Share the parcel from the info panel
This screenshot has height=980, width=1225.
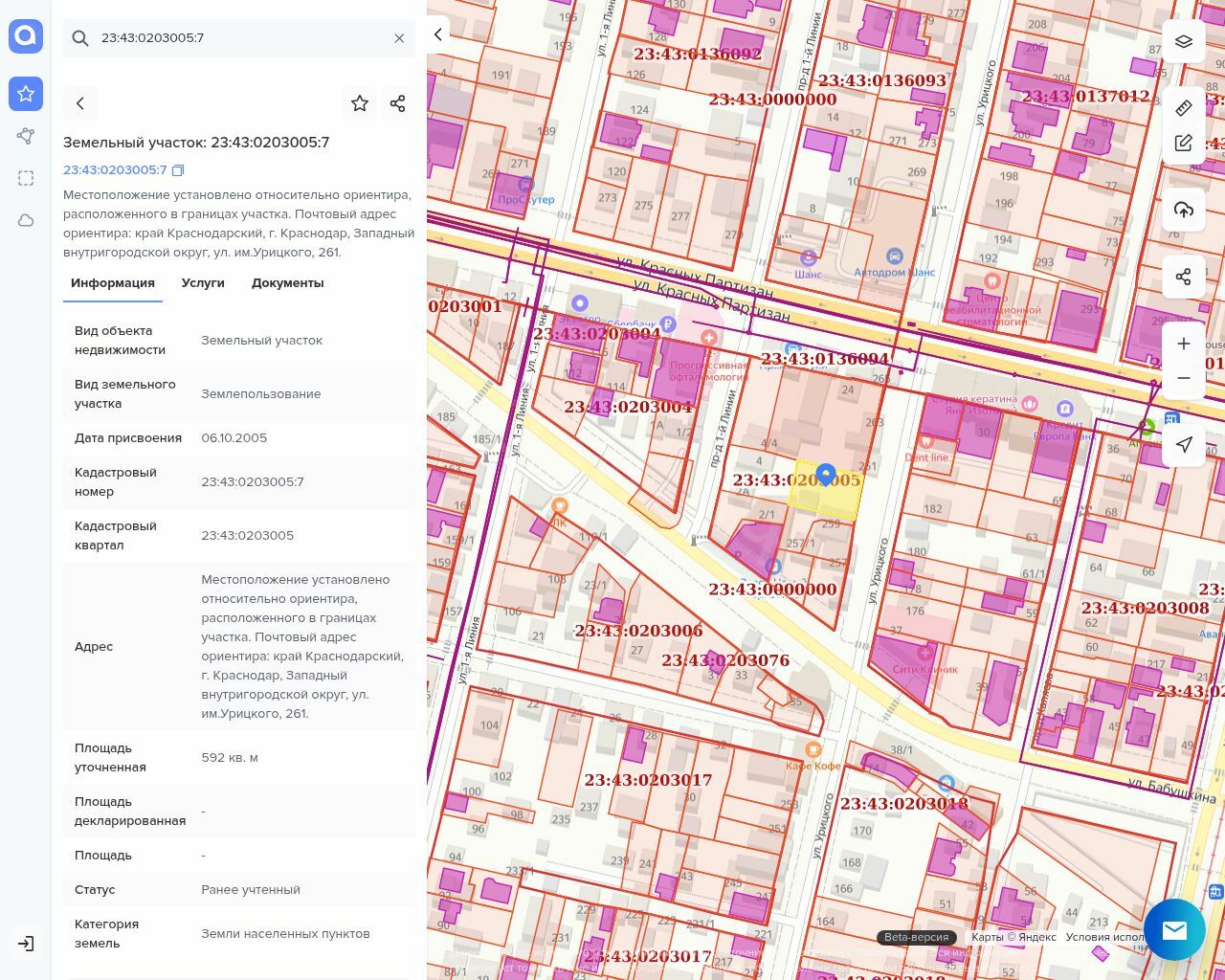tap(398, 103)
